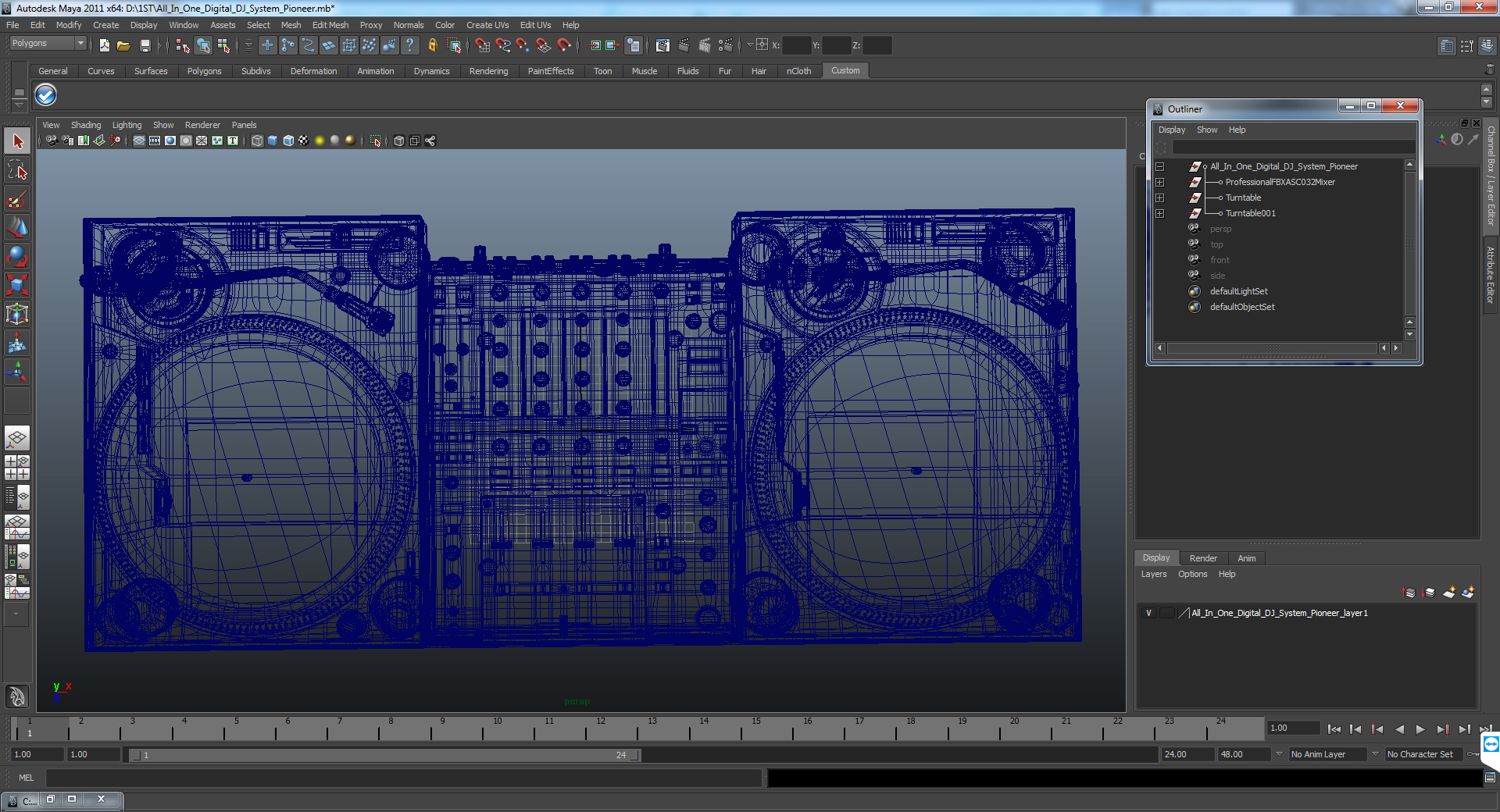Image resolution: width=1500 pixels, height=812 pixels.
Task: Switch to four view layout
Action: pos(17,467)
